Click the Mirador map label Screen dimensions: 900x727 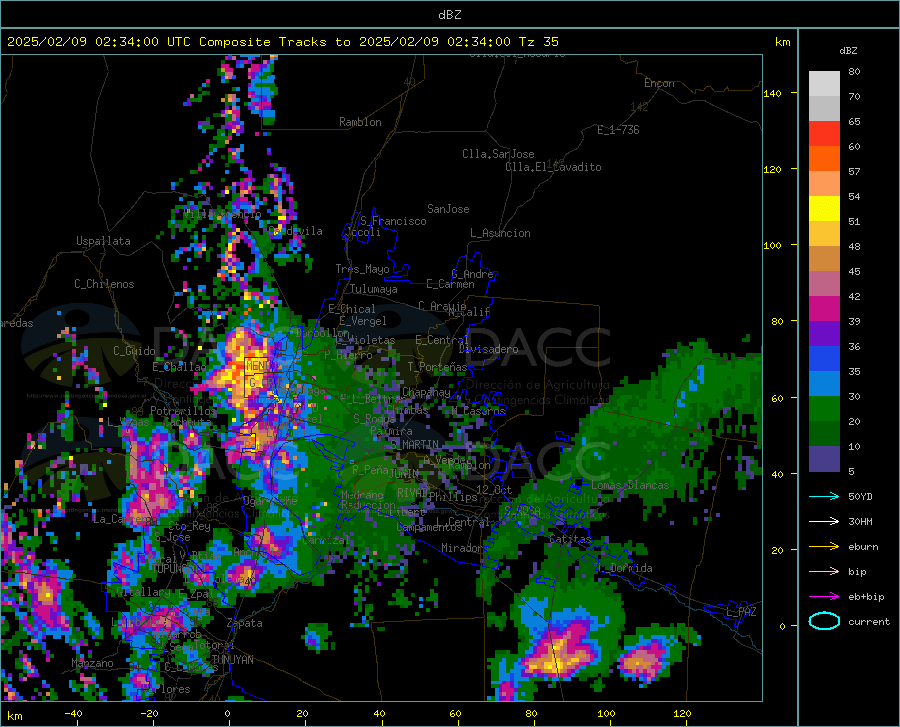(x=462, y=548)
